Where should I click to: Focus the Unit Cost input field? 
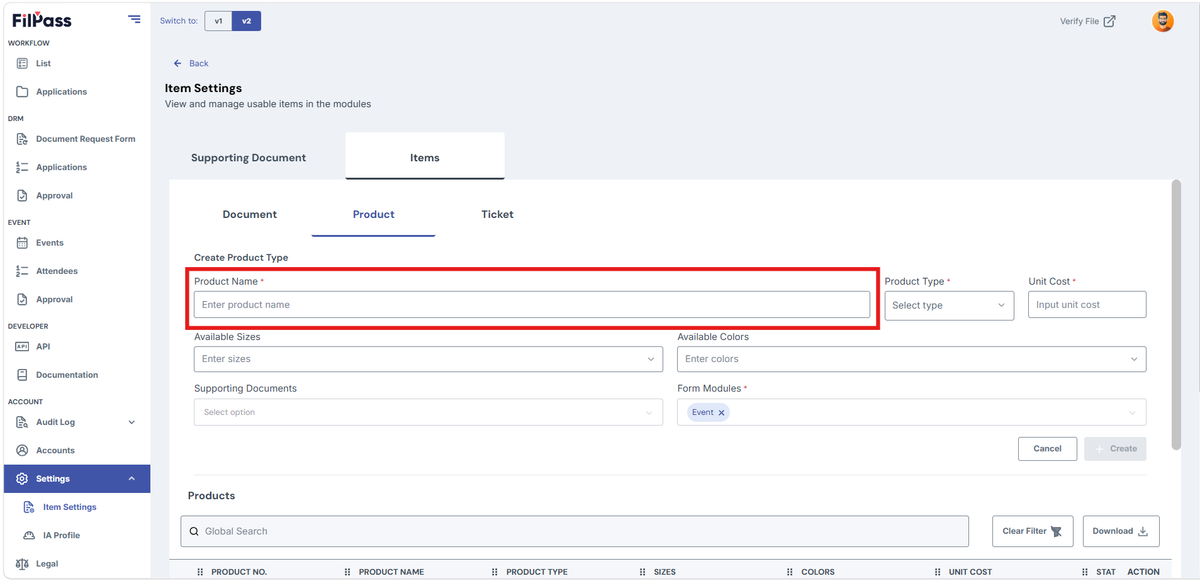pos(1087,305)
